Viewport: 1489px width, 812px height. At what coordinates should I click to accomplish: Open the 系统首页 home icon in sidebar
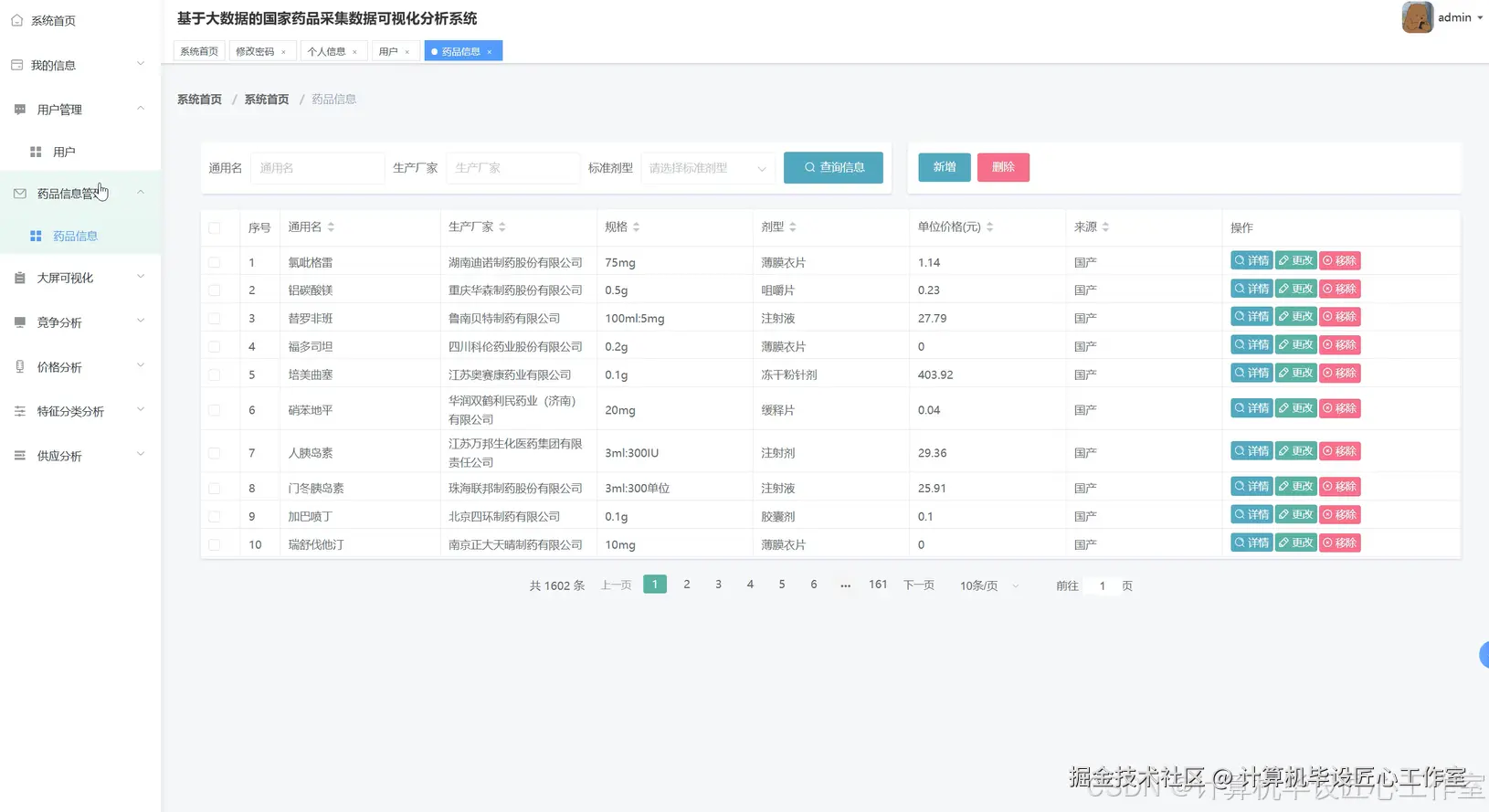(16, 20)
